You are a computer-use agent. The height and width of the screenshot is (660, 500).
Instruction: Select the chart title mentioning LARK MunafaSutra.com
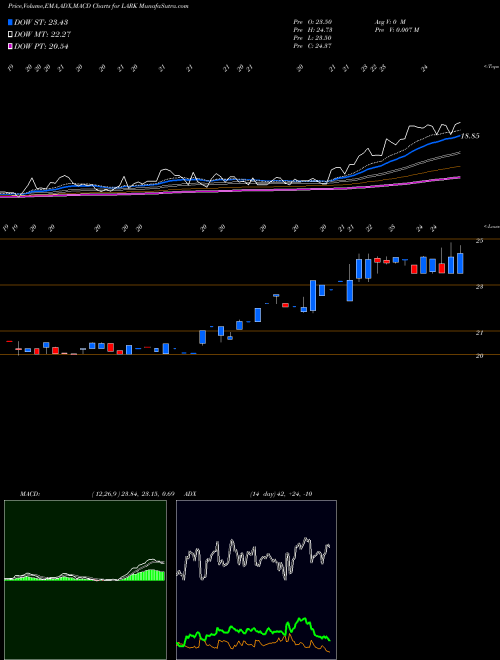coord(98,6)
